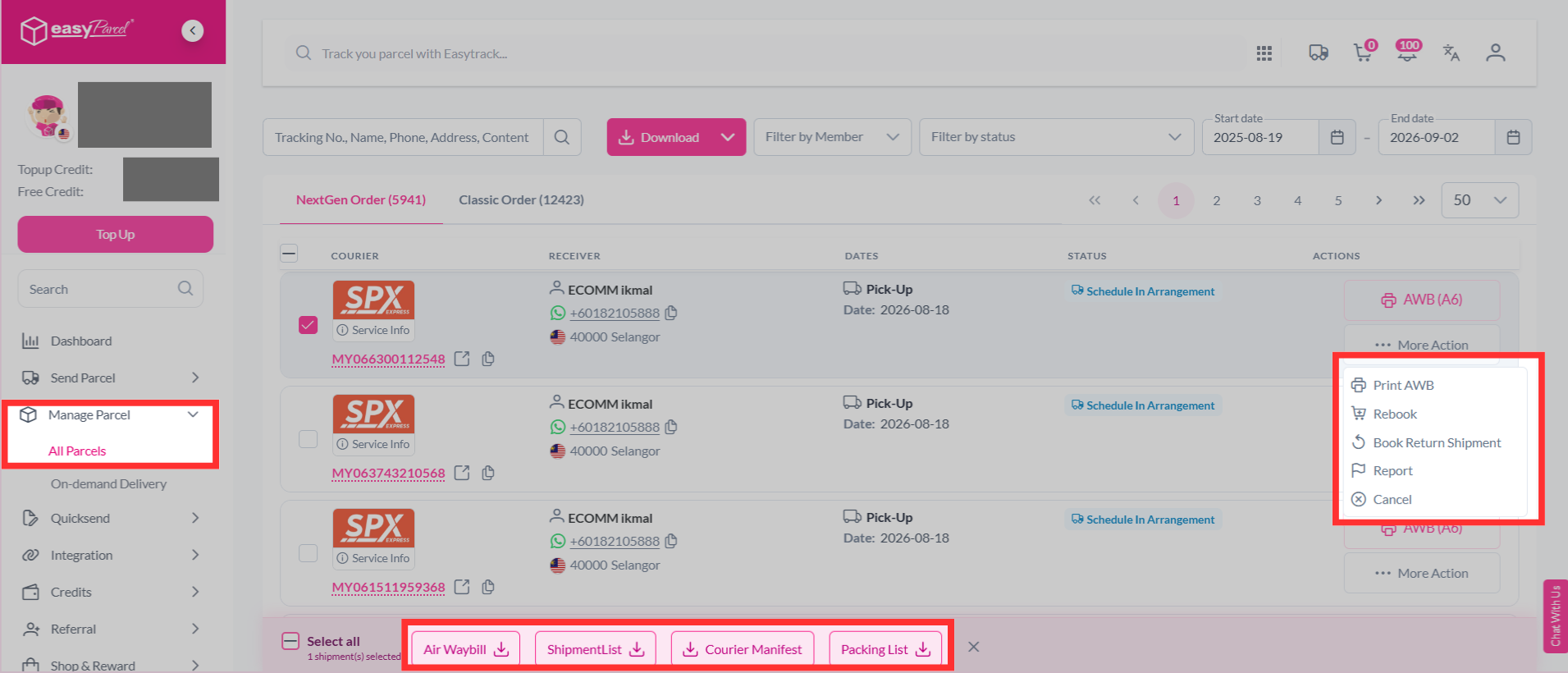This screenshot has height=673, width=1568.
Task: Open external link icon for MY061511959368
Action: click(462, 587)
